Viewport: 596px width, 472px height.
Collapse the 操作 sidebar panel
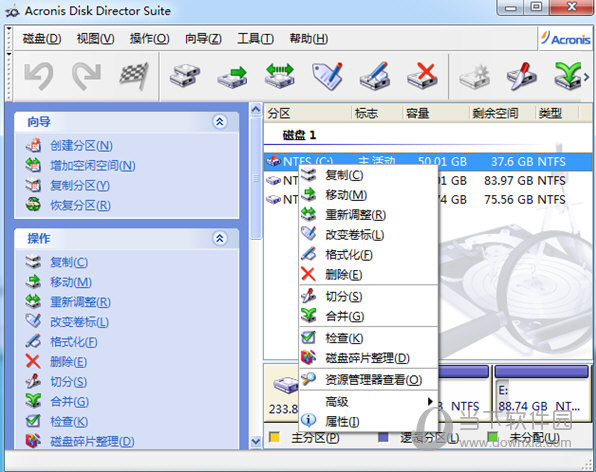[220, 238]
